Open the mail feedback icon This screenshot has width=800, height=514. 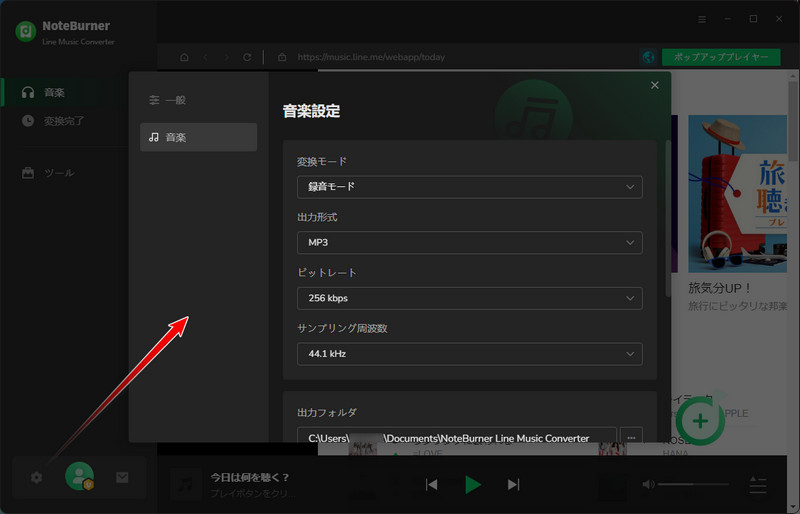click(x=122, y=478)
